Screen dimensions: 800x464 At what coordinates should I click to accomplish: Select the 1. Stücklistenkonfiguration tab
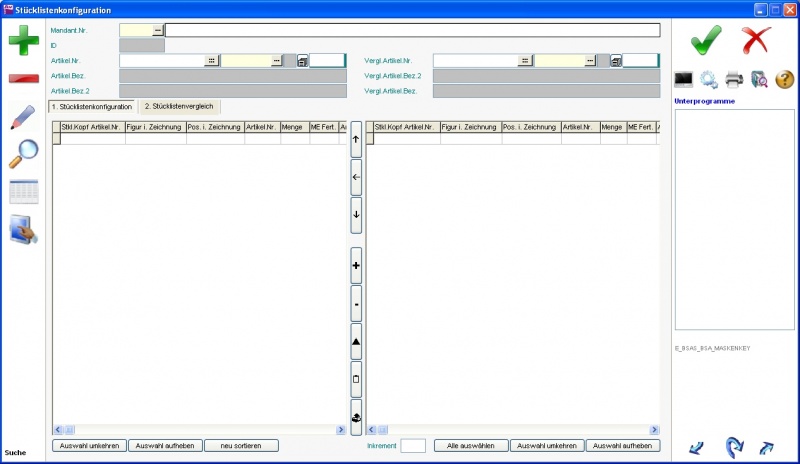[92, 106]
